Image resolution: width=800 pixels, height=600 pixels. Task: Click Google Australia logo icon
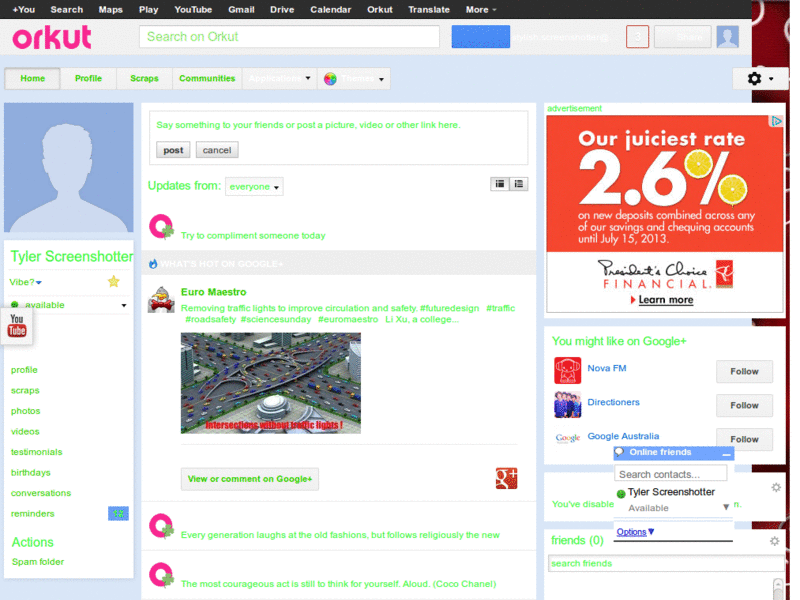coord(568,438)
